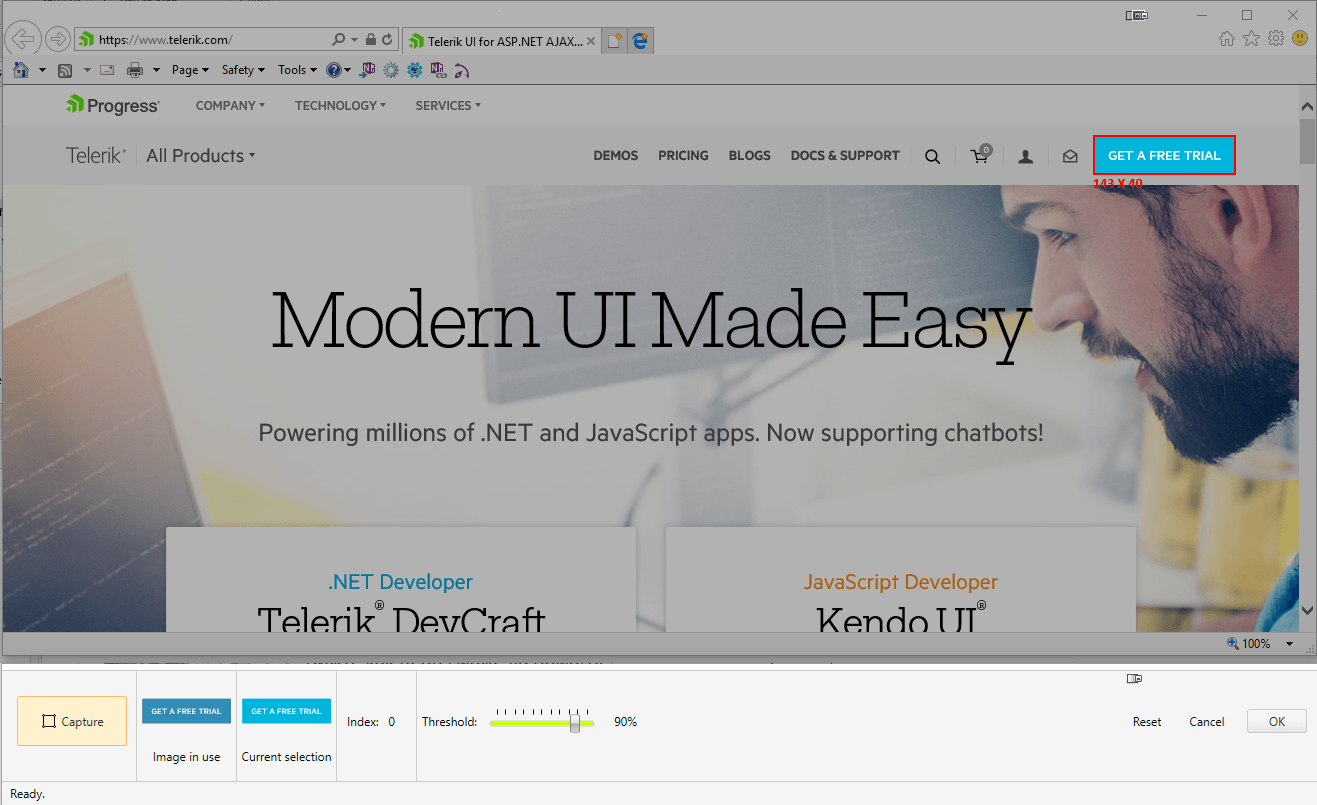Click the Image in use thumbnail

(187, 711)
